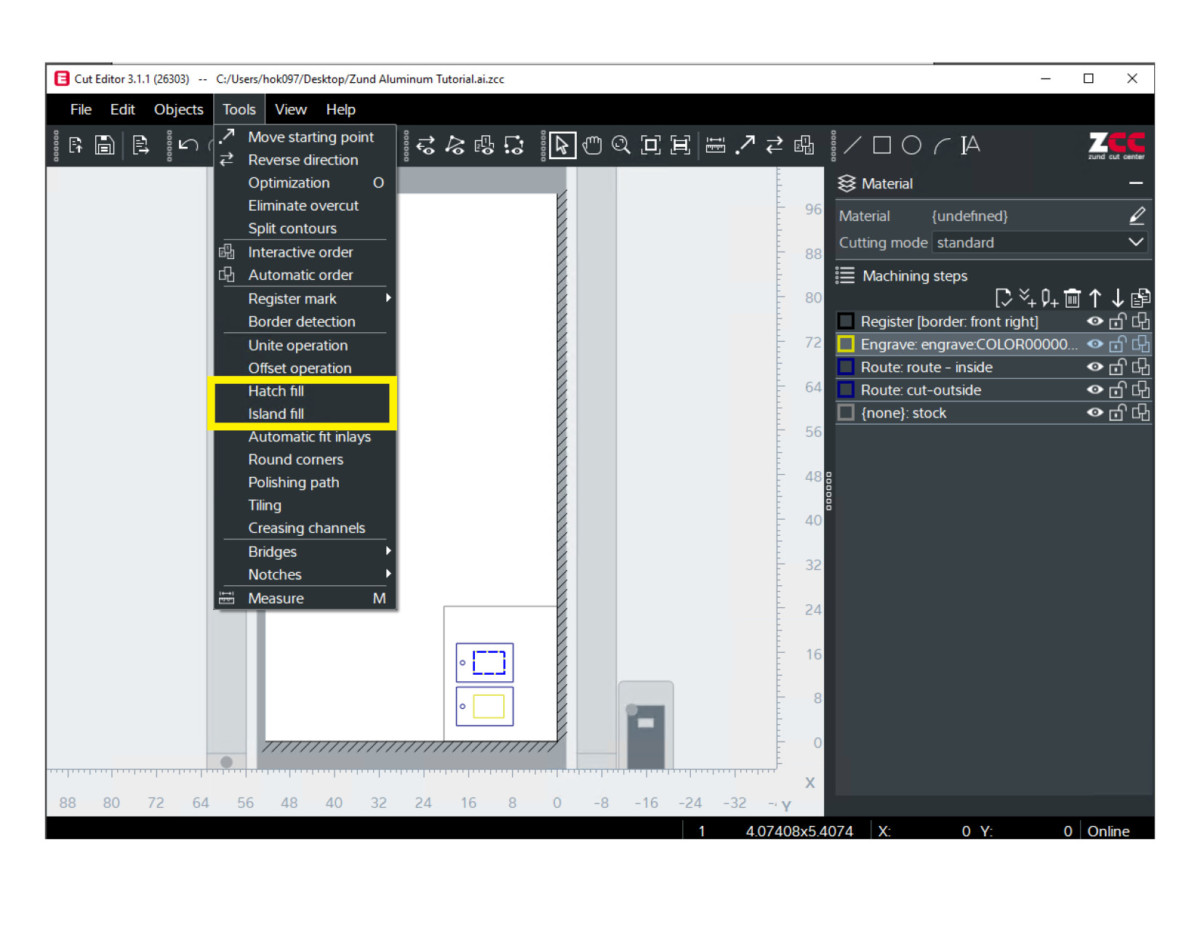This screenshot has width=1200, height=927.
Task: Move machining step up with arrow
Action: [x=1095, y=298]
